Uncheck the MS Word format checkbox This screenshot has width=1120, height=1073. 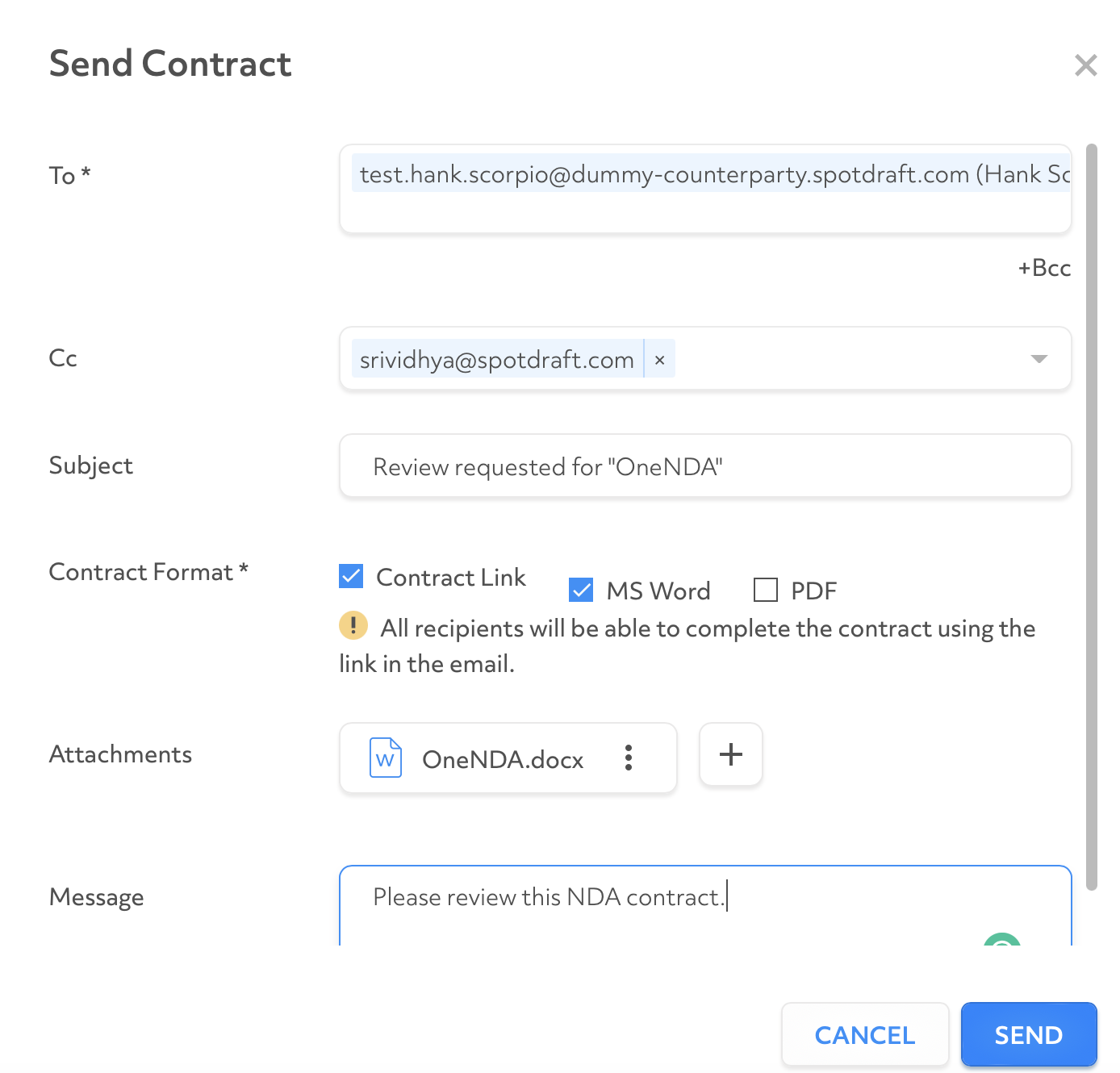point(581,590)
